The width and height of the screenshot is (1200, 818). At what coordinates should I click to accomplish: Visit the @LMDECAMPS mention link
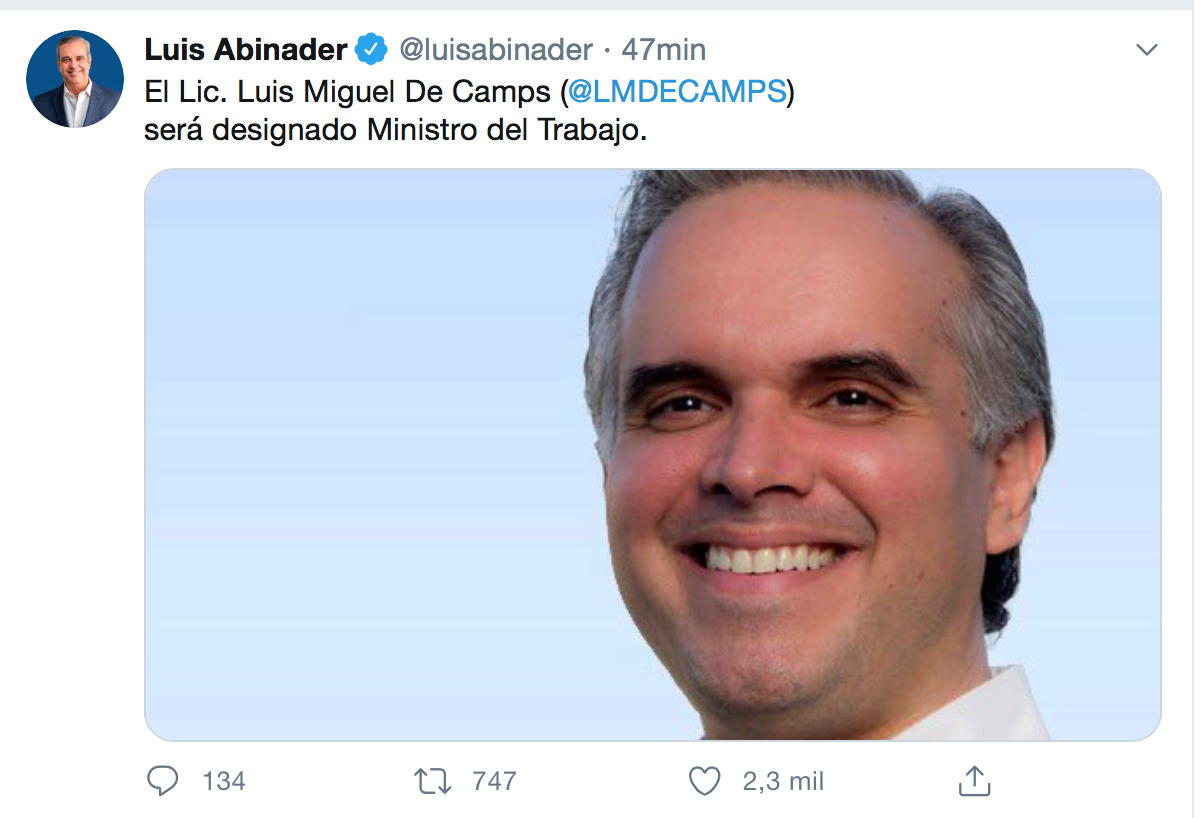[676, 91]
